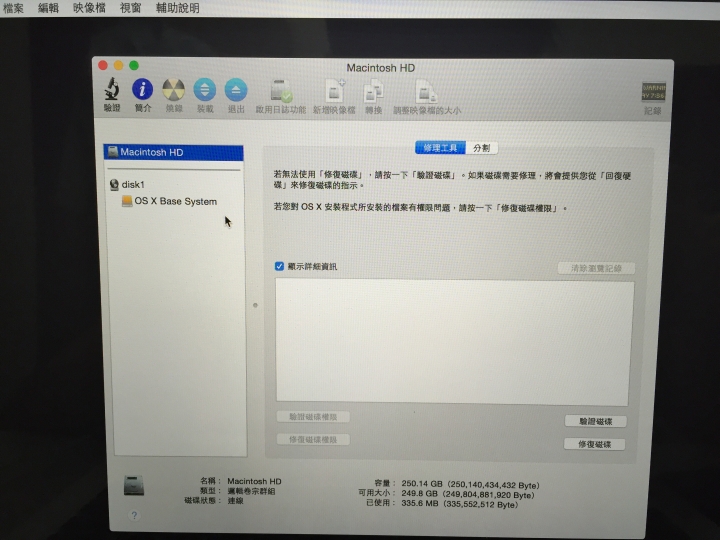Click inside the detail log text area
This screenshot has width=720, height=540.
pyautogui.click(x=454, y=343)
